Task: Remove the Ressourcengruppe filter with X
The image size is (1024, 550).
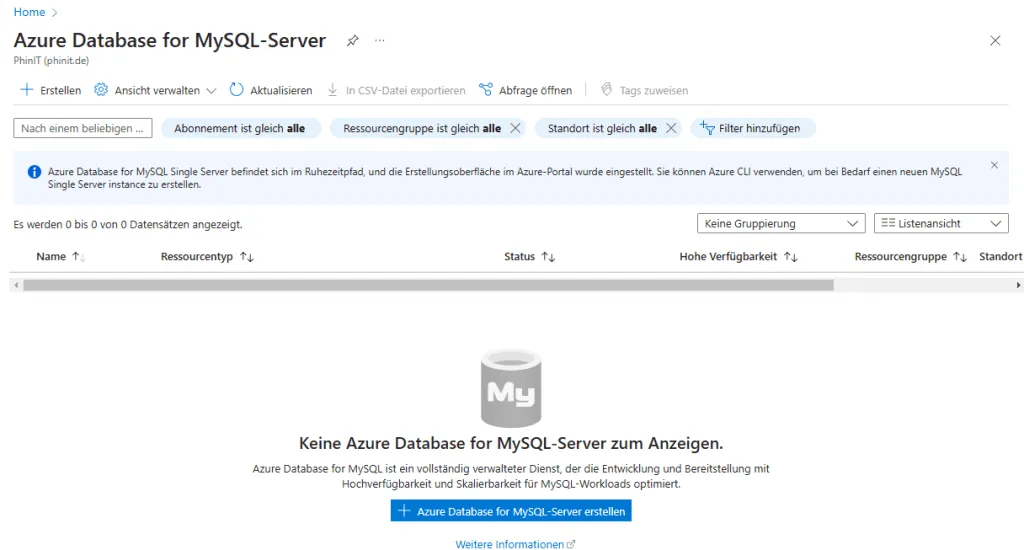Action: tap(515, 128)
